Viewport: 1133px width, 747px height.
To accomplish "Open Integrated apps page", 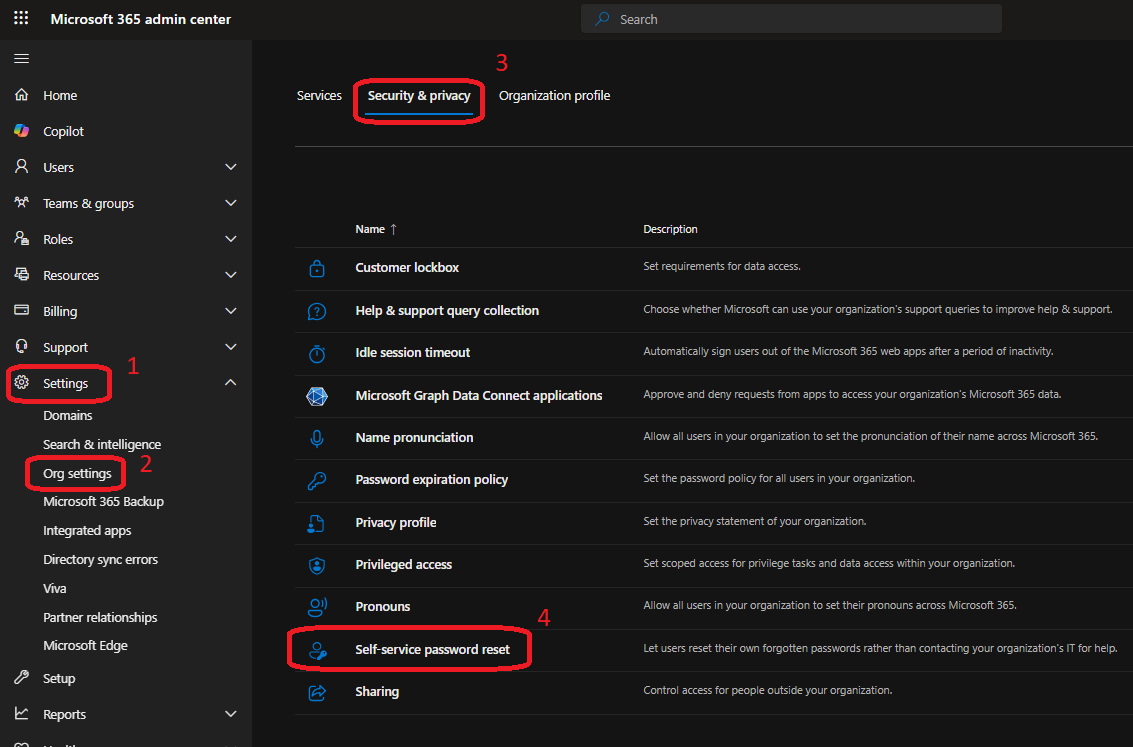I will click(x=87, y=530).
